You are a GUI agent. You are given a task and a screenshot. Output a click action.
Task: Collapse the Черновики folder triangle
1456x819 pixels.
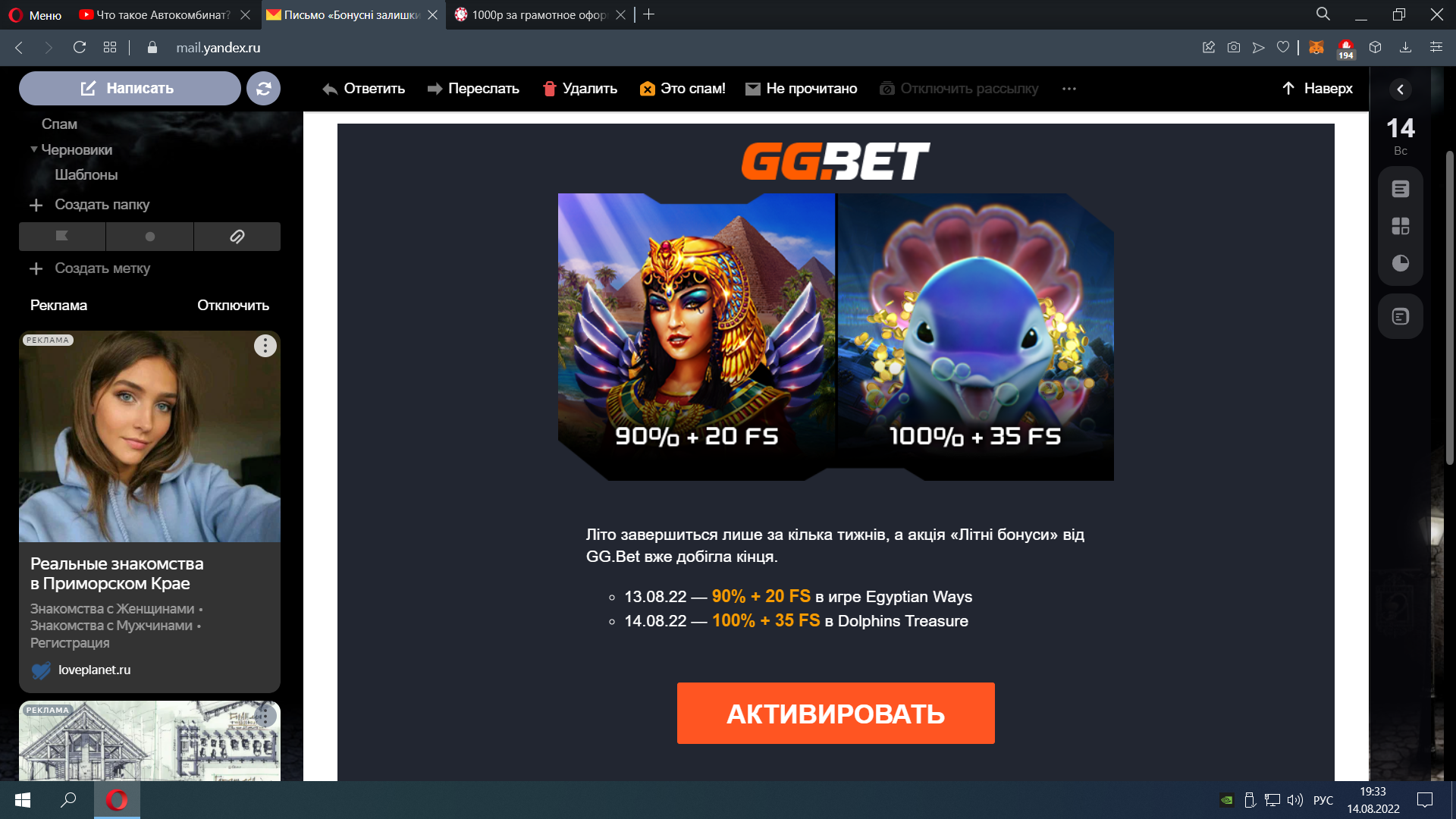[x=34, y=149]
